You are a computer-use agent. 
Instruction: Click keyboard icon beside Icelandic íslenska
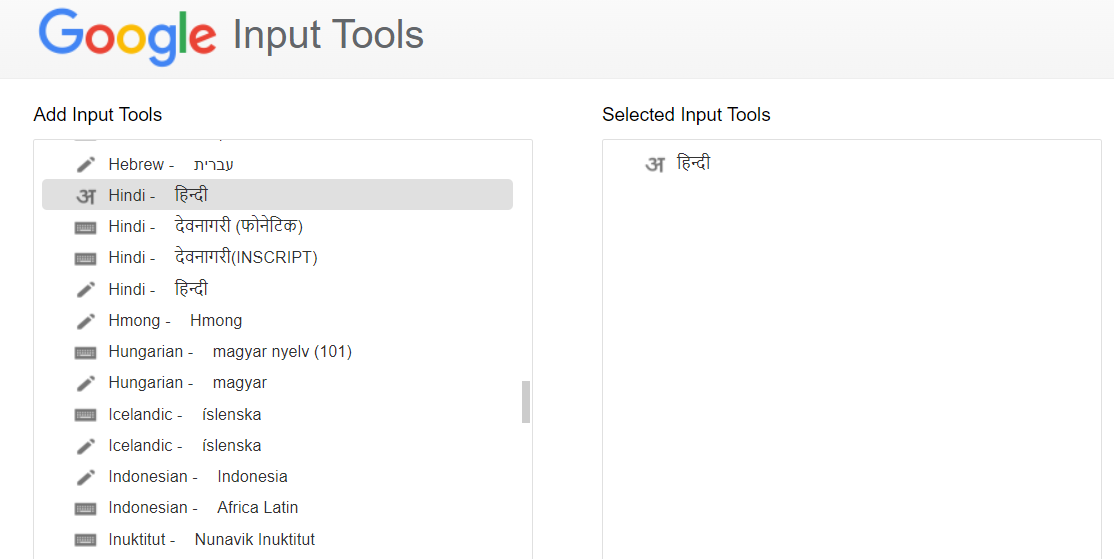[x=85, y=415]
